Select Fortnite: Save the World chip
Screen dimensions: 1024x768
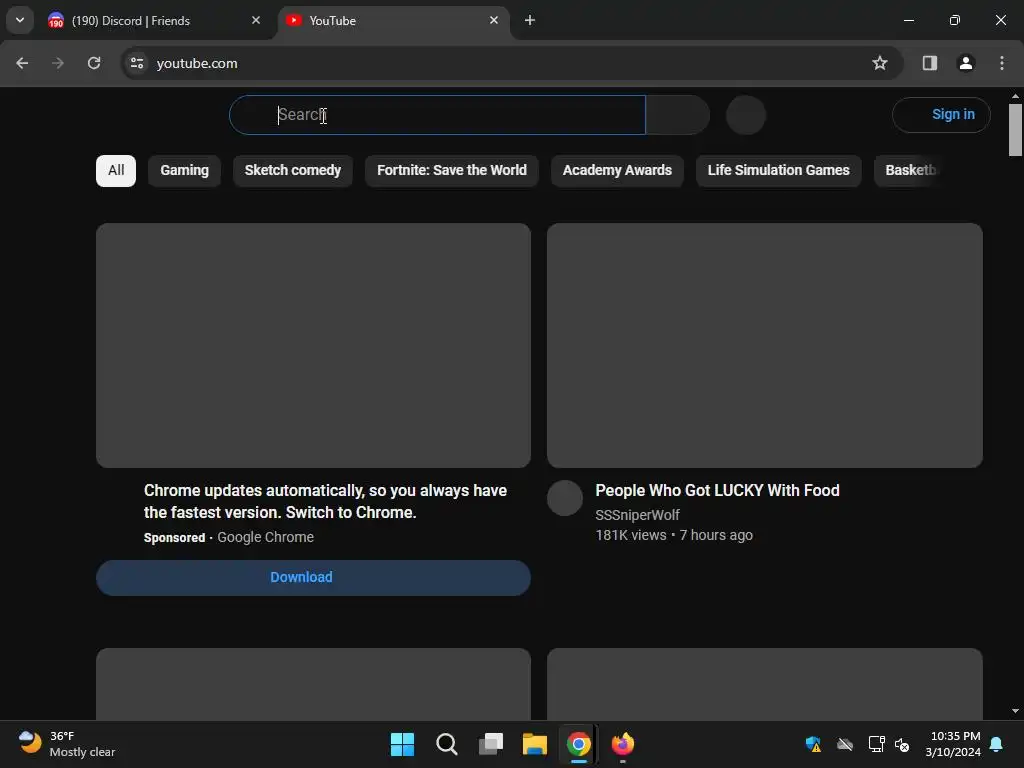point(451,170)
